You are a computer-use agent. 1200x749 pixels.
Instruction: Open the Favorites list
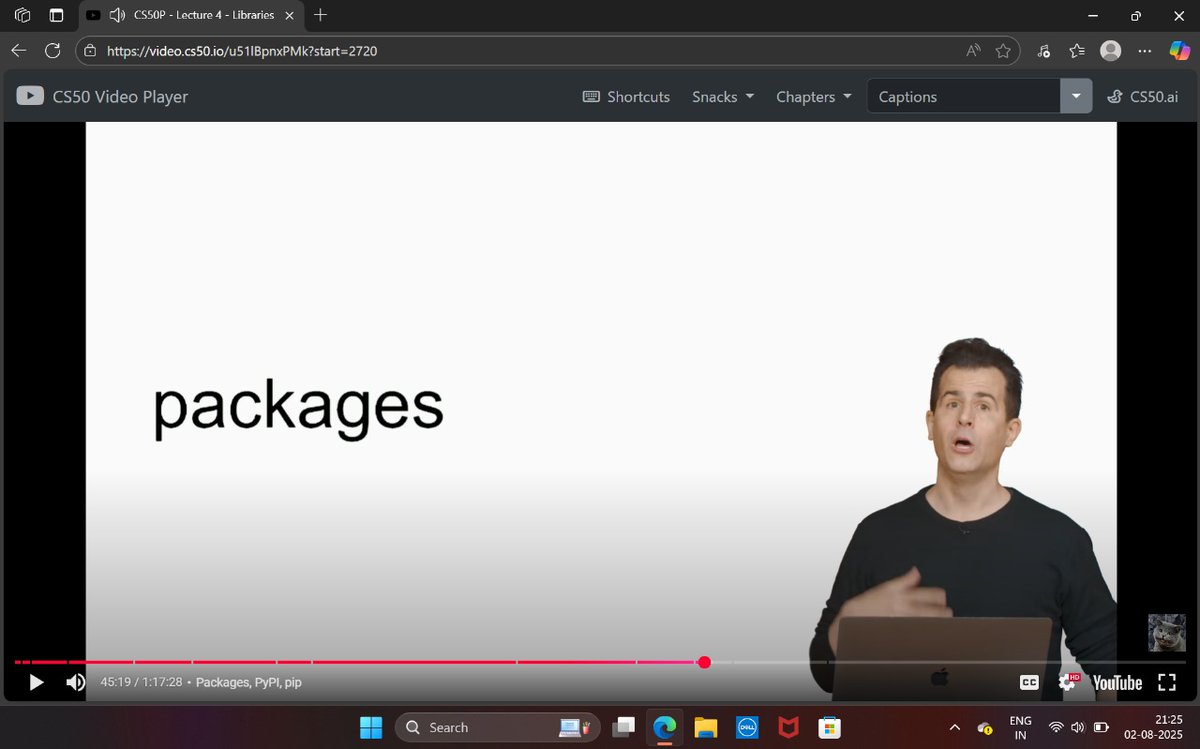1077,50
